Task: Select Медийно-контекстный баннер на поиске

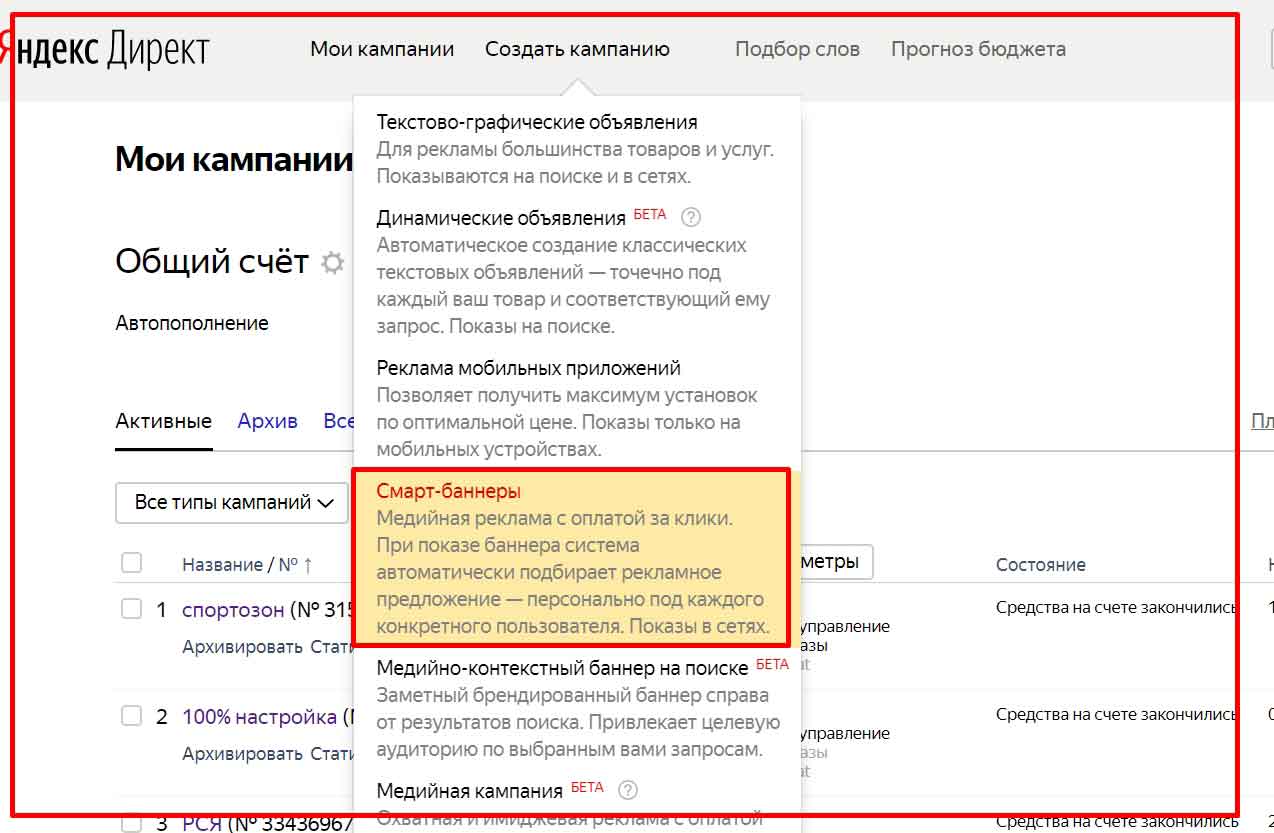Action: pos(562,667)
